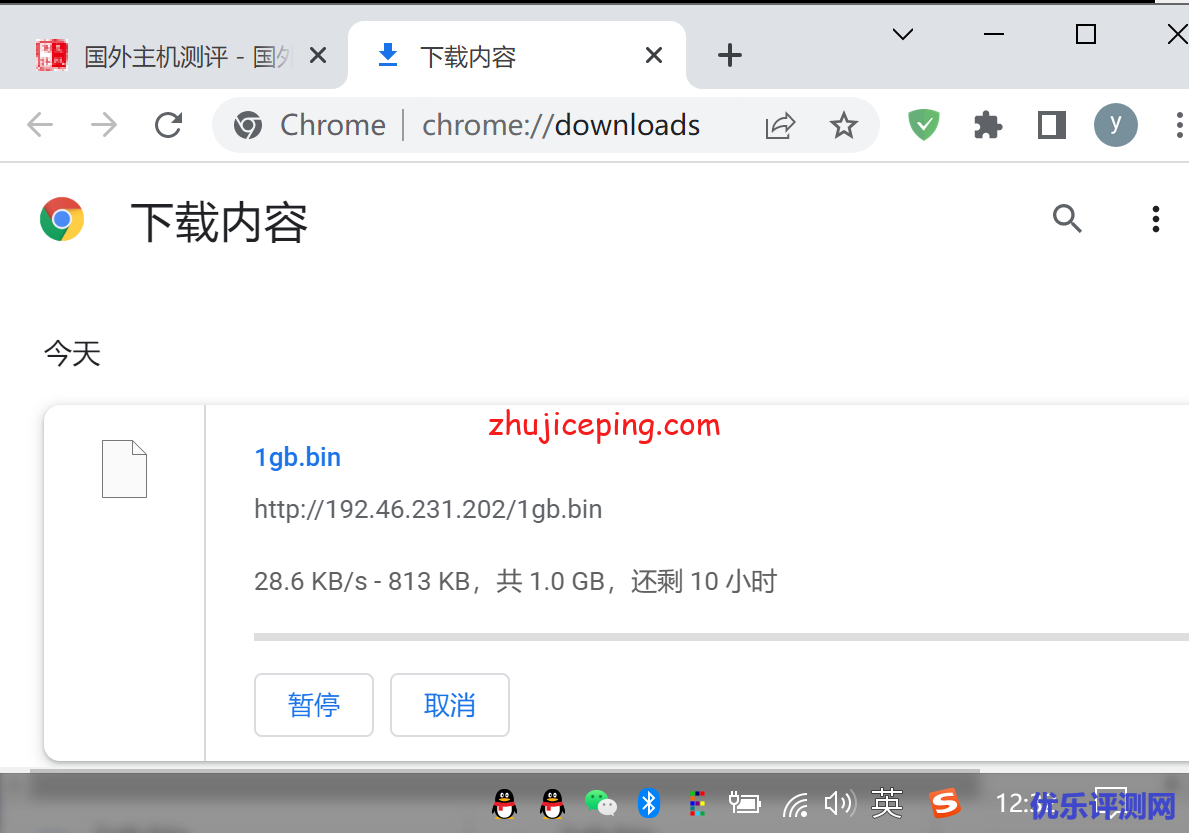Screen dimensions: 1189x833
Task: Reload the downloads page
Action: click(168, 125)
